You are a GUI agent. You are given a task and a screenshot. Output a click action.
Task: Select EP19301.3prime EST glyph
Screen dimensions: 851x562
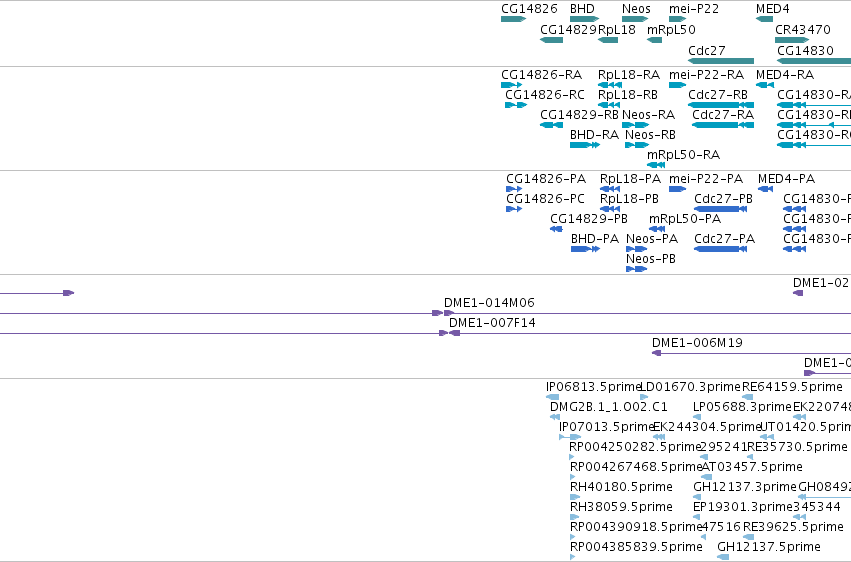pyautogui.click(x=697, y=518)
